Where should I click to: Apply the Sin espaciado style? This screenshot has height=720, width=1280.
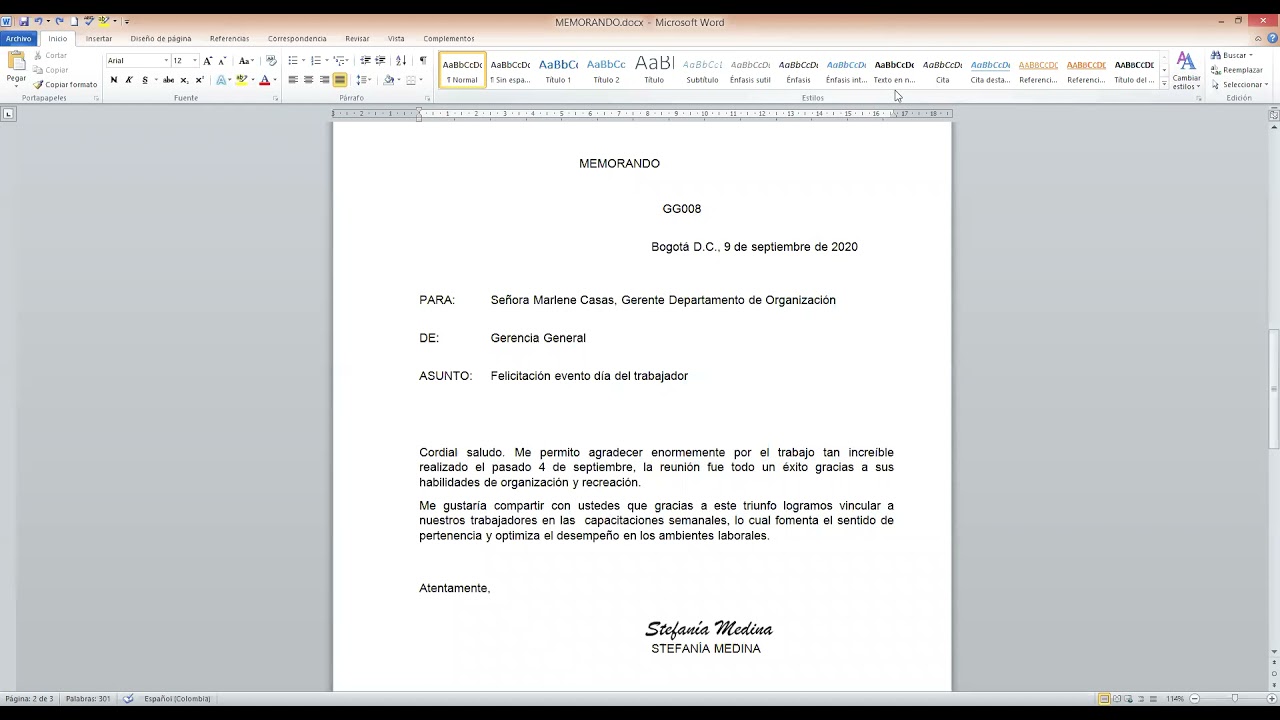[510, 70]
